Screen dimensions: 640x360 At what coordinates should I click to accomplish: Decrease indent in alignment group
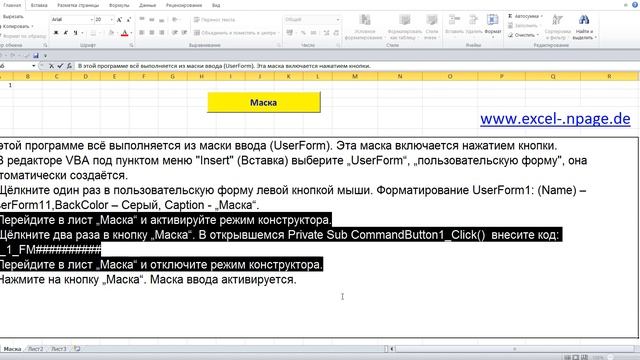(x=175, y=33)
